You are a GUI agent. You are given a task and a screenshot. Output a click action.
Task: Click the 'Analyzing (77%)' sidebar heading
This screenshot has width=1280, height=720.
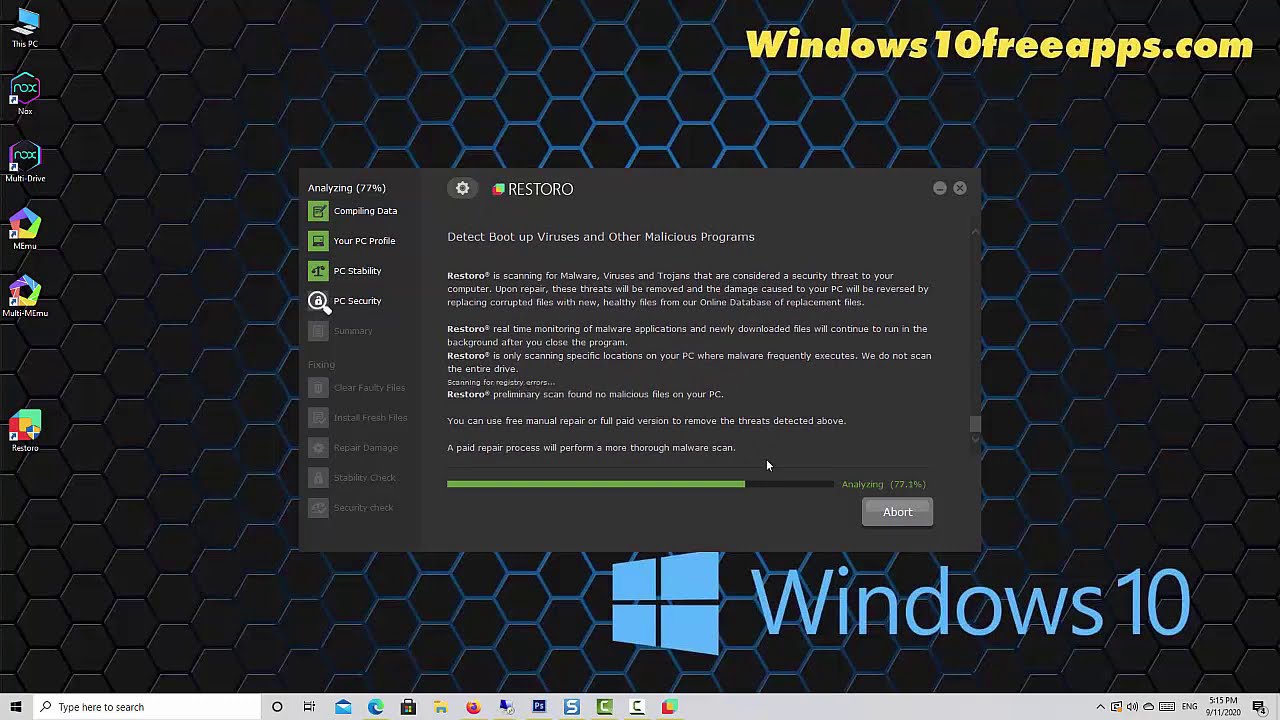click(347, 188)
